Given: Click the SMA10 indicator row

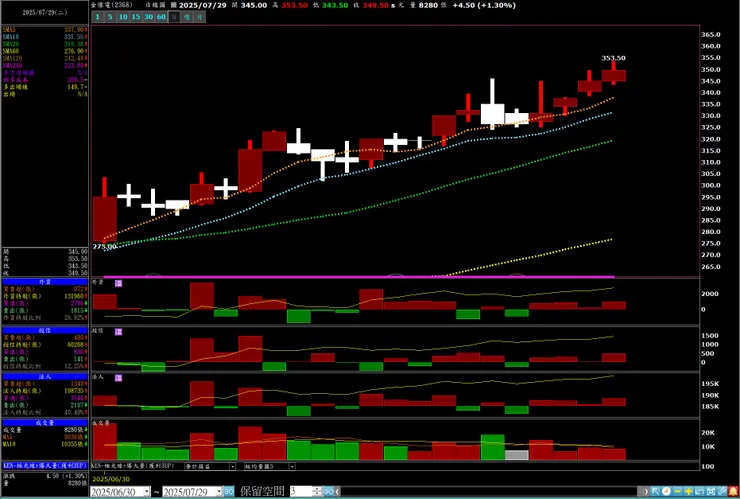Looking at the screenshot, I should click(x=45, y=37).
